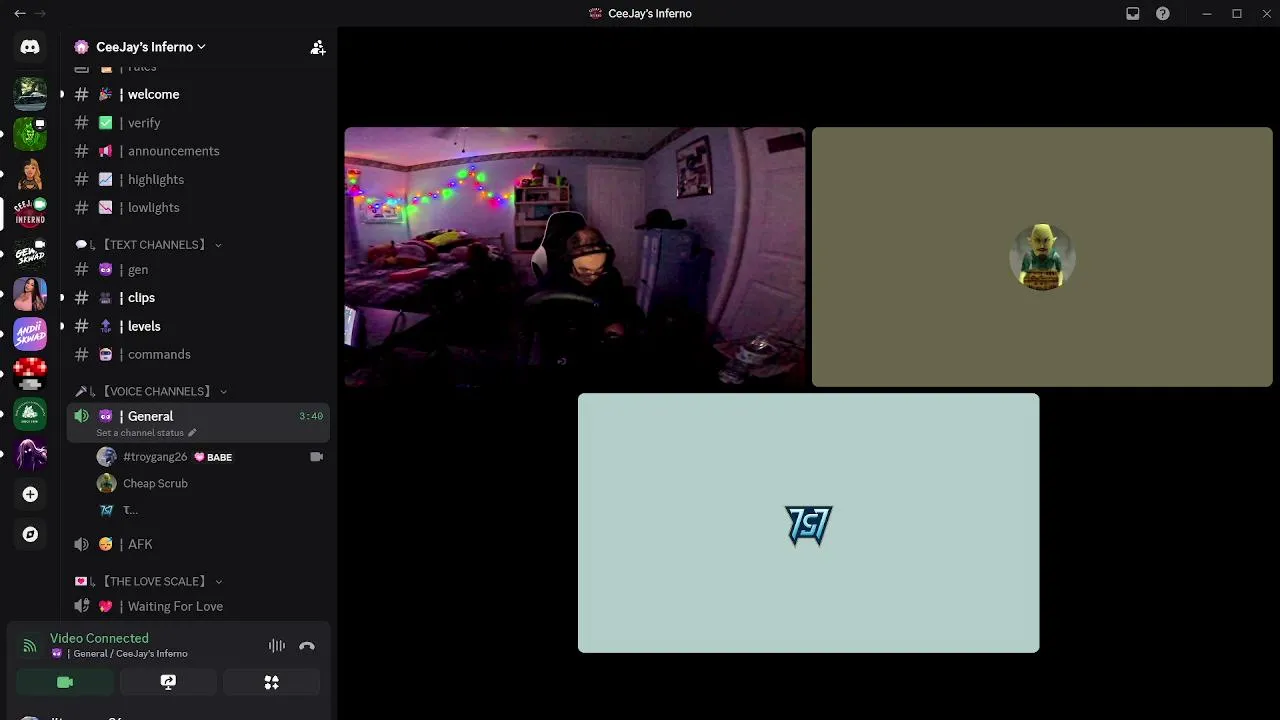Click user Cheap Scrub in voice list

(x=155, y=484)
